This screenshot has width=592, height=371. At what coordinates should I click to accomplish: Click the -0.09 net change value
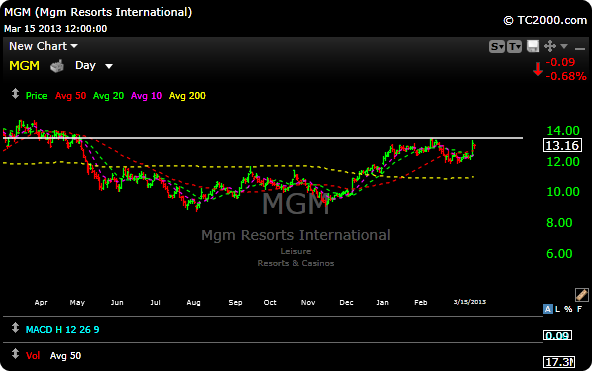click(560, 62)
